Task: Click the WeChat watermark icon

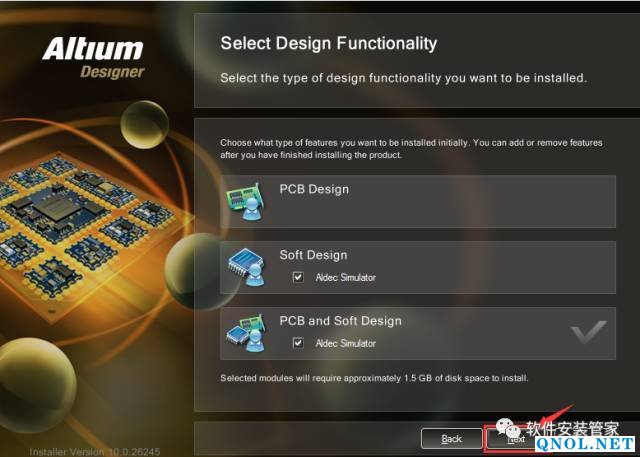Action: 508,428
